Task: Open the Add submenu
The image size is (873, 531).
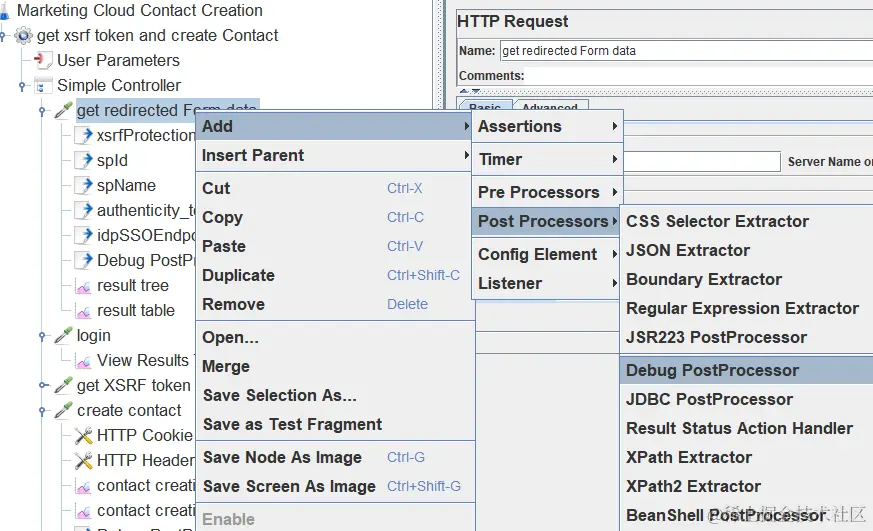Action: [x=334, y=126]
